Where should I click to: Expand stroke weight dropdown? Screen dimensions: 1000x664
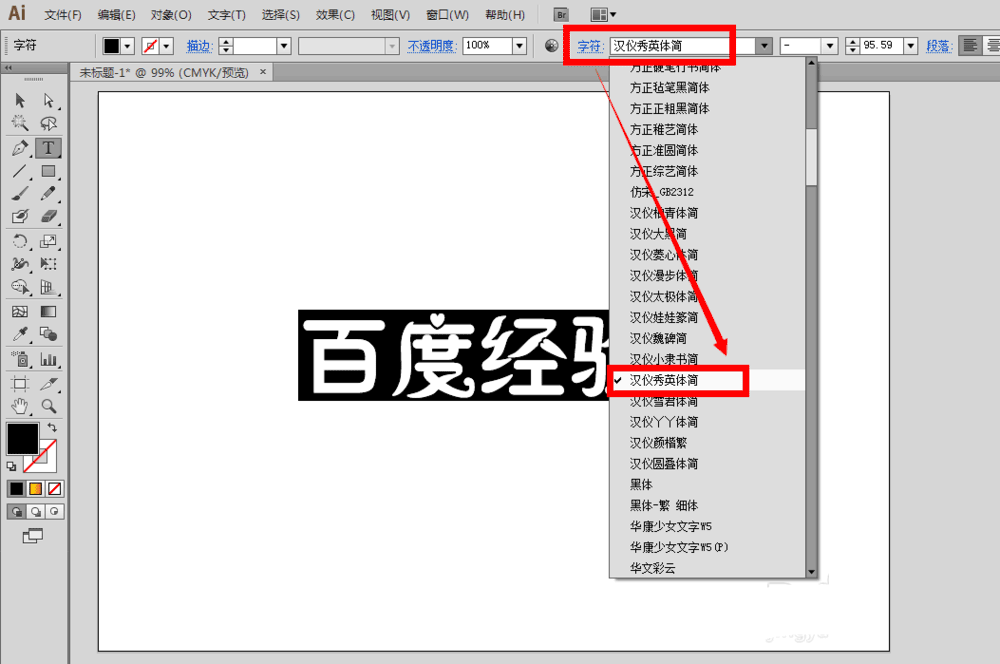pos(284,46)
